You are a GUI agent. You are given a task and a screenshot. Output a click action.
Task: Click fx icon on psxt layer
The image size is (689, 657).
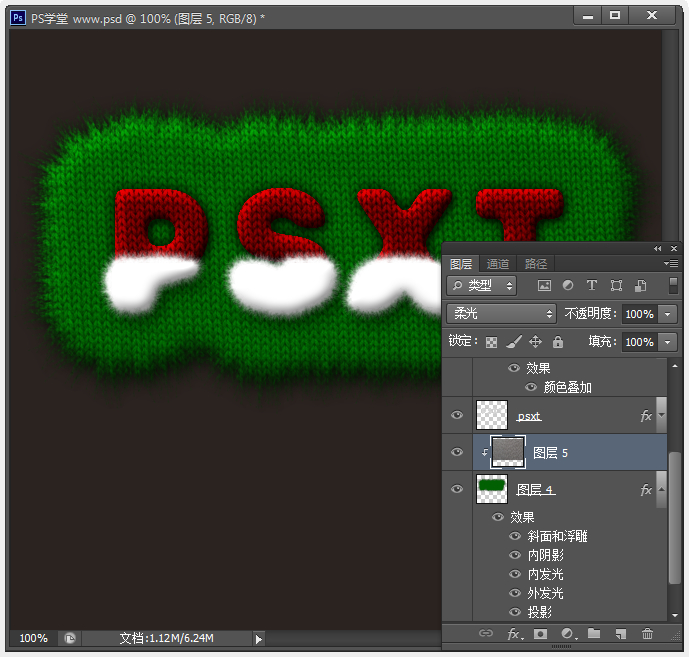click(x=645, y=416)
